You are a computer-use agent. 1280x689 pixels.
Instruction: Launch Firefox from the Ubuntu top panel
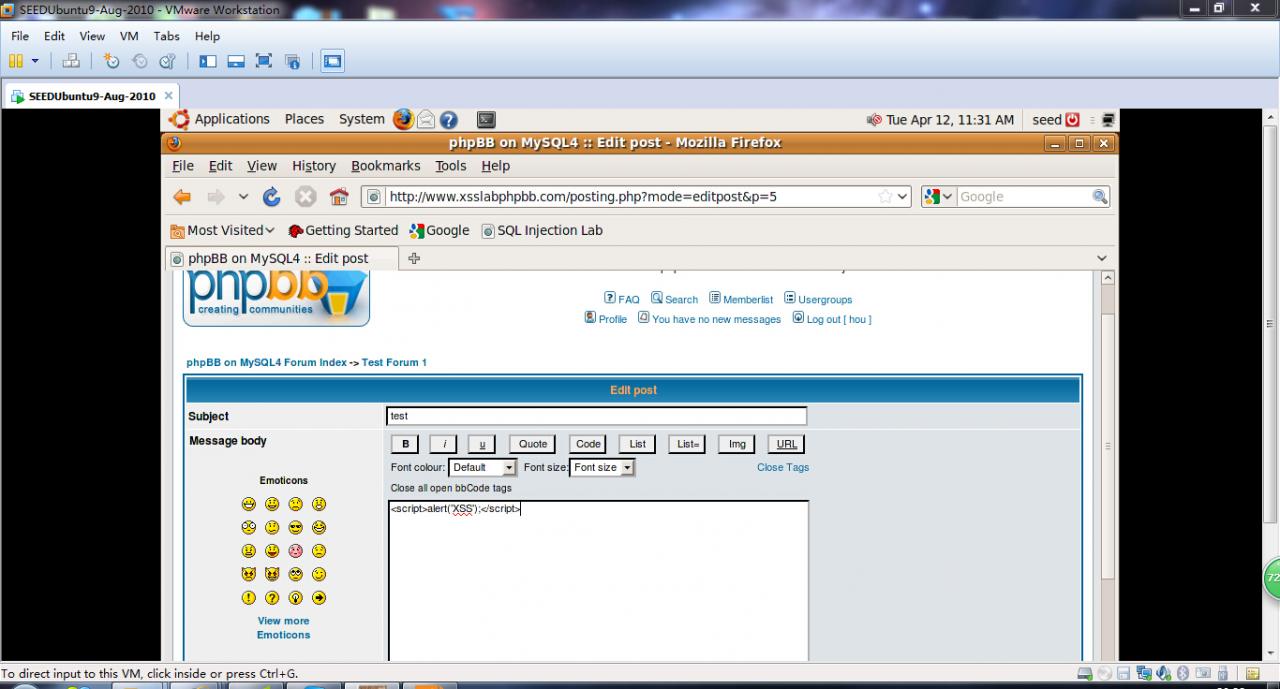pos(403,119)
